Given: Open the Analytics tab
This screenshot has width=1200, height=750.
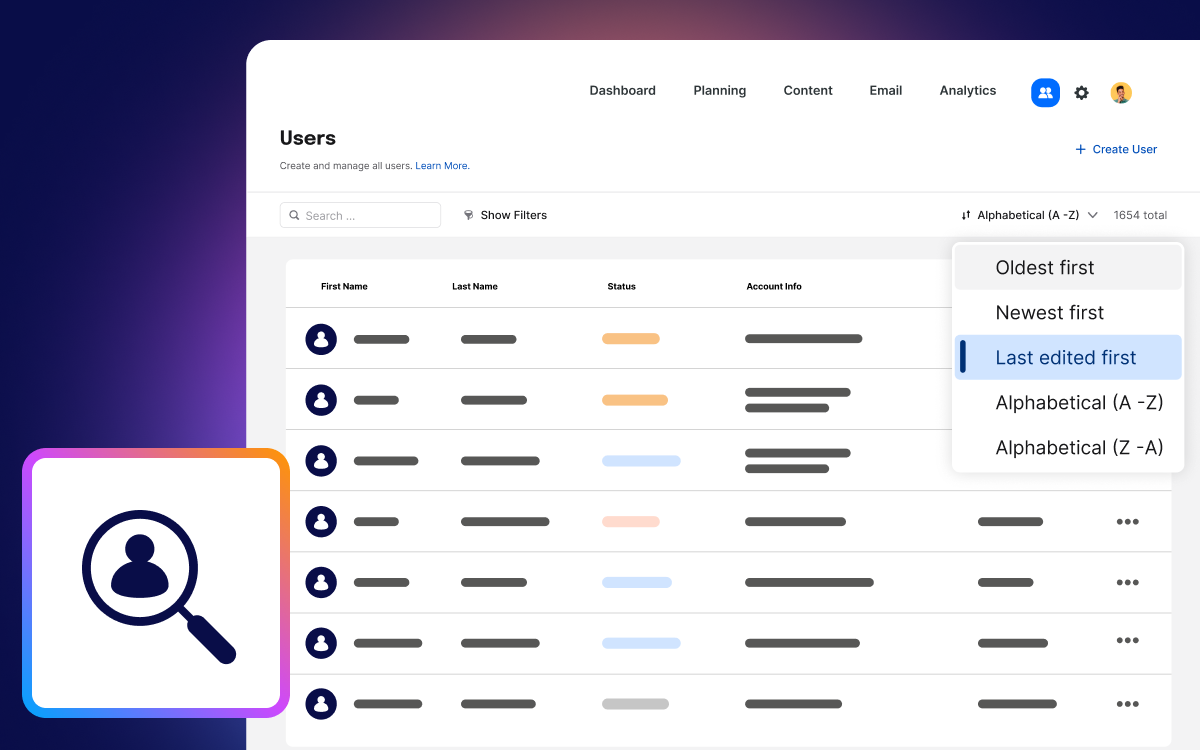Looking at the screenshot, I should tap(968, 90).
